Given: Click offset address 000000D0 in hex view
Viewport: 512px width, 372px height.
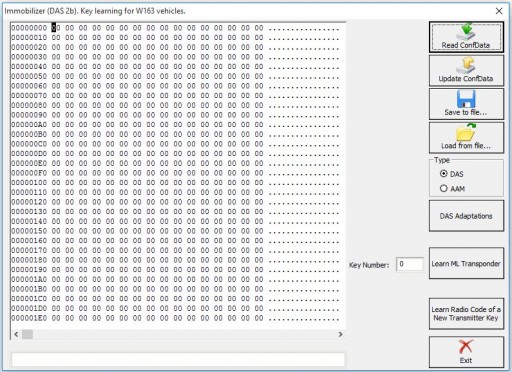Looking at the screenshot, I should point(29,153).
